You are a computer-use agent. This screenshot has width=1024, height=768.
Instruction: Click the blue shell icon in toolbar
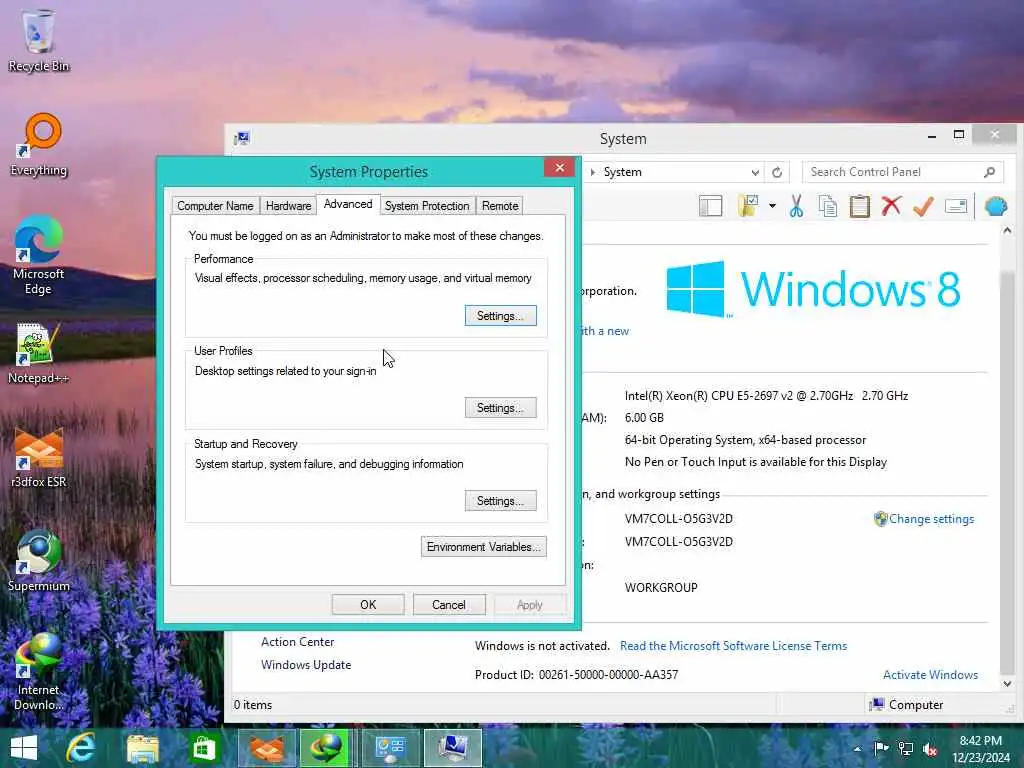(x=995, y=206)
